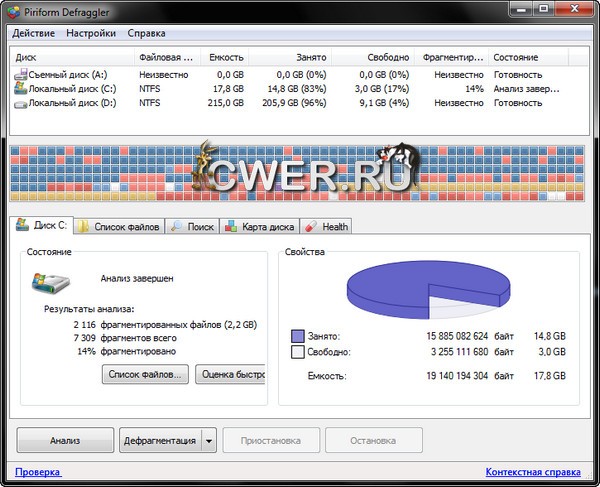Expand the Дефрагментация dropdown arrow

[209, 440]
